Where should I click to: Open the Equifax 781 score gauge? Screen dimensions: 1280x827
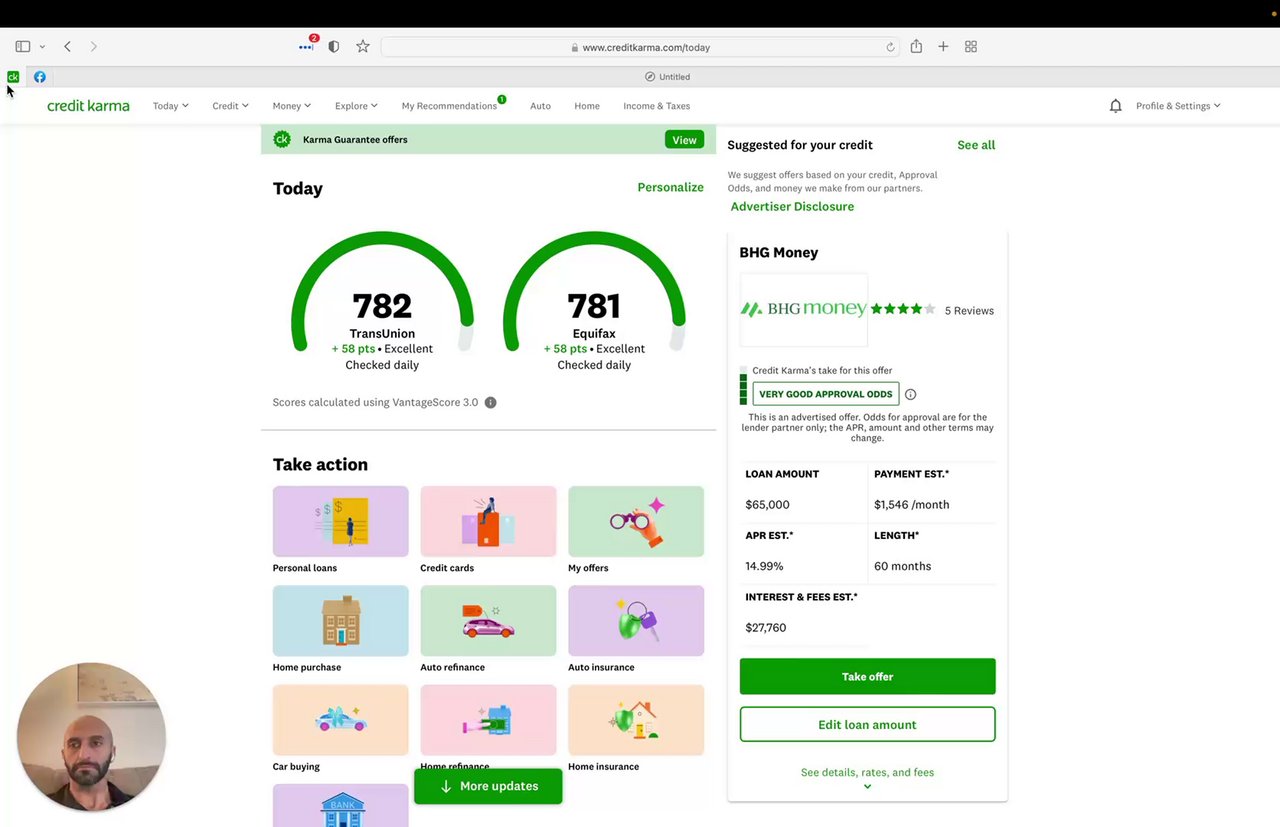(x=594, y=300)
